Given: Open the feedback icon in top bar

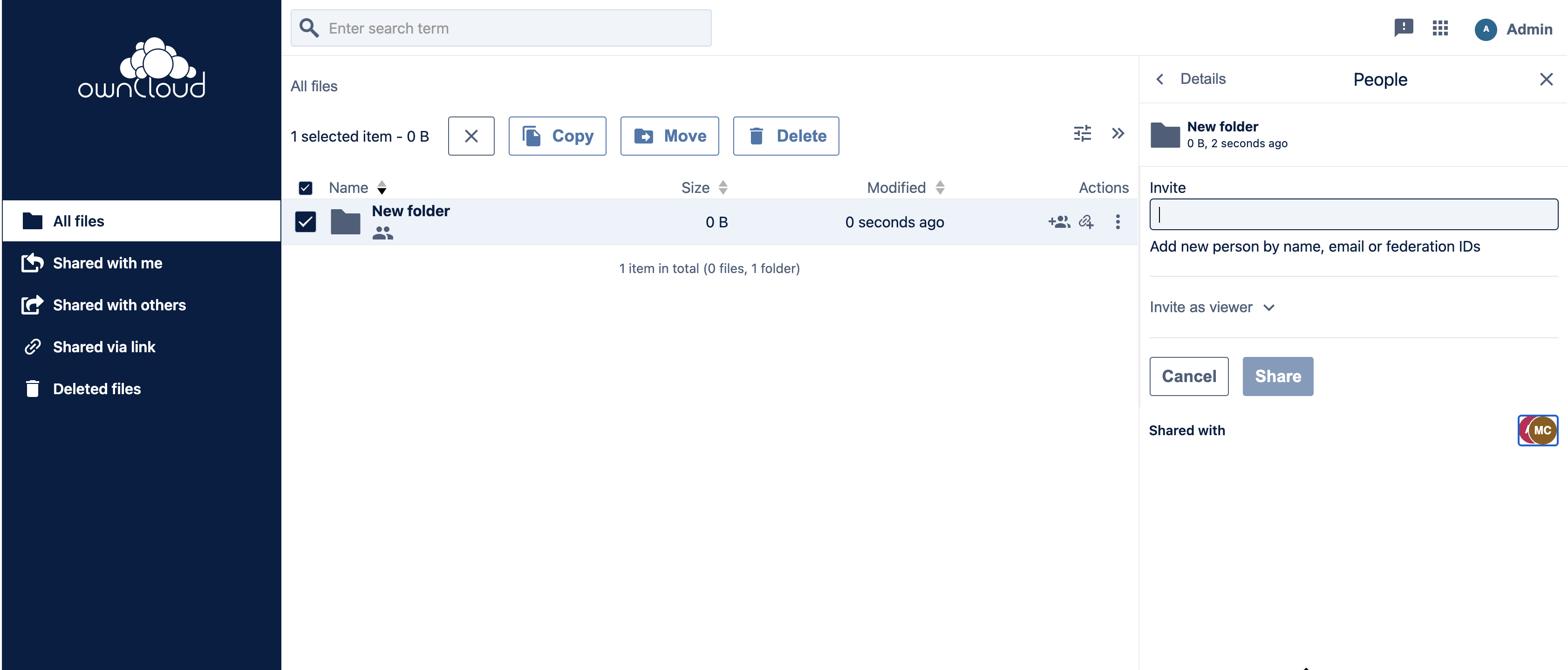Looking at the screenshot, I should pos(1403,28).
